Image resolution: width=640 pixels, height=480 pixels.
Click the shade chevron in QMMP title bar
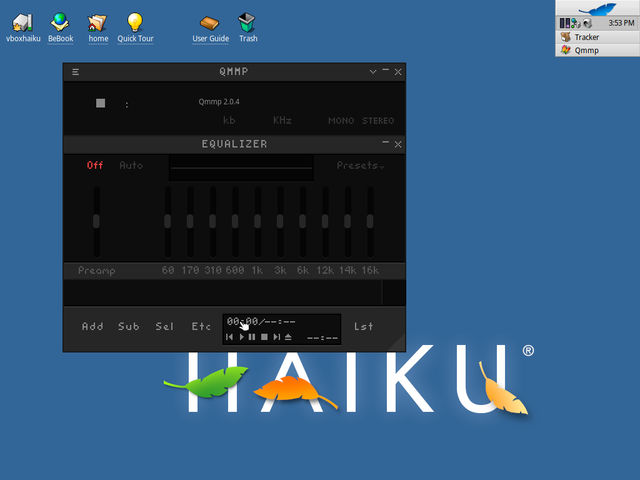coord(373,72)
